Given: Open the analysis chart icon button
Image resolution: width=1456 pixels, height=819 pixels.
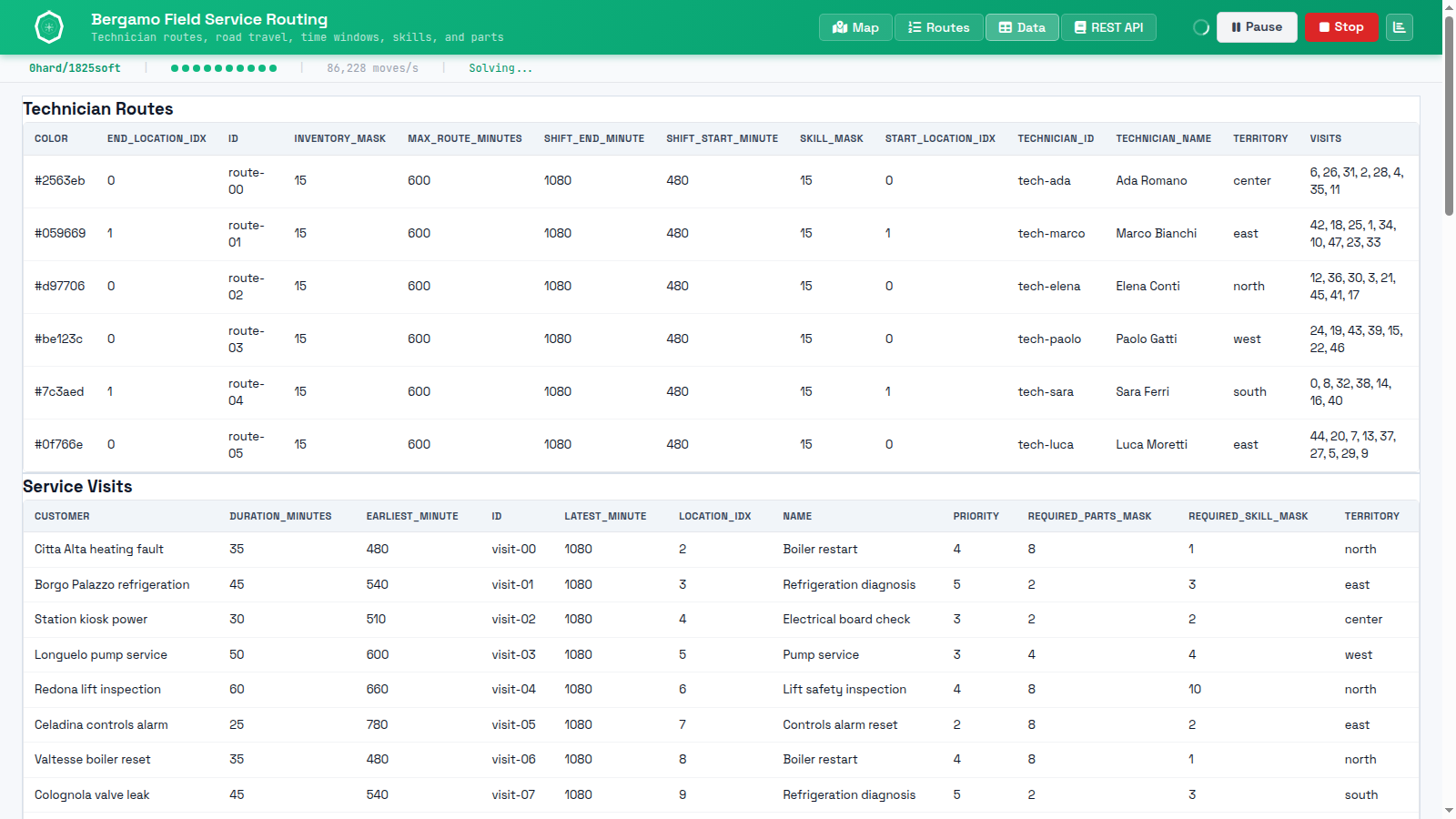Looking at the screenshot, I should 1400,27.
